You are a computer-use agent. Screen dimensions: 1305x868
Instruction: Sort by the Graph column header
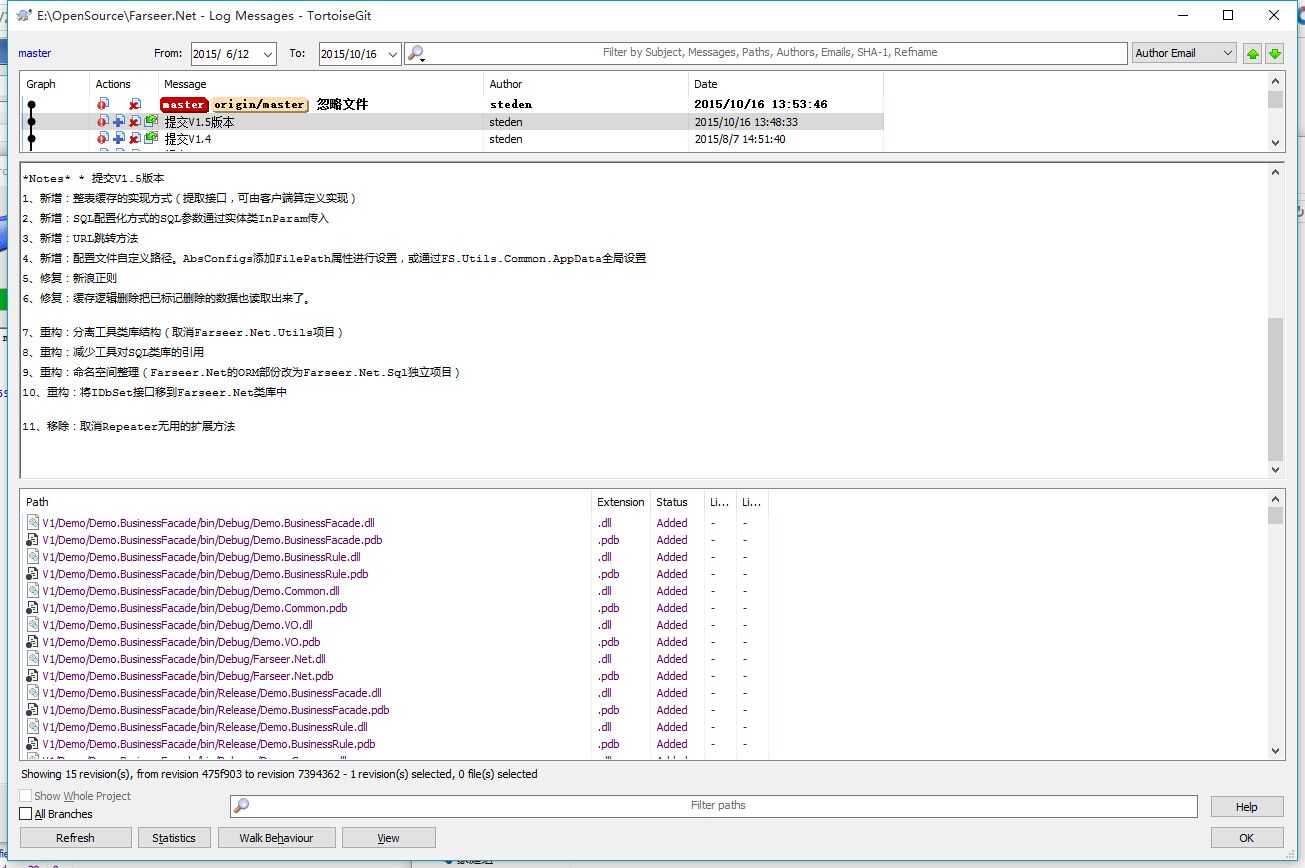54,84
